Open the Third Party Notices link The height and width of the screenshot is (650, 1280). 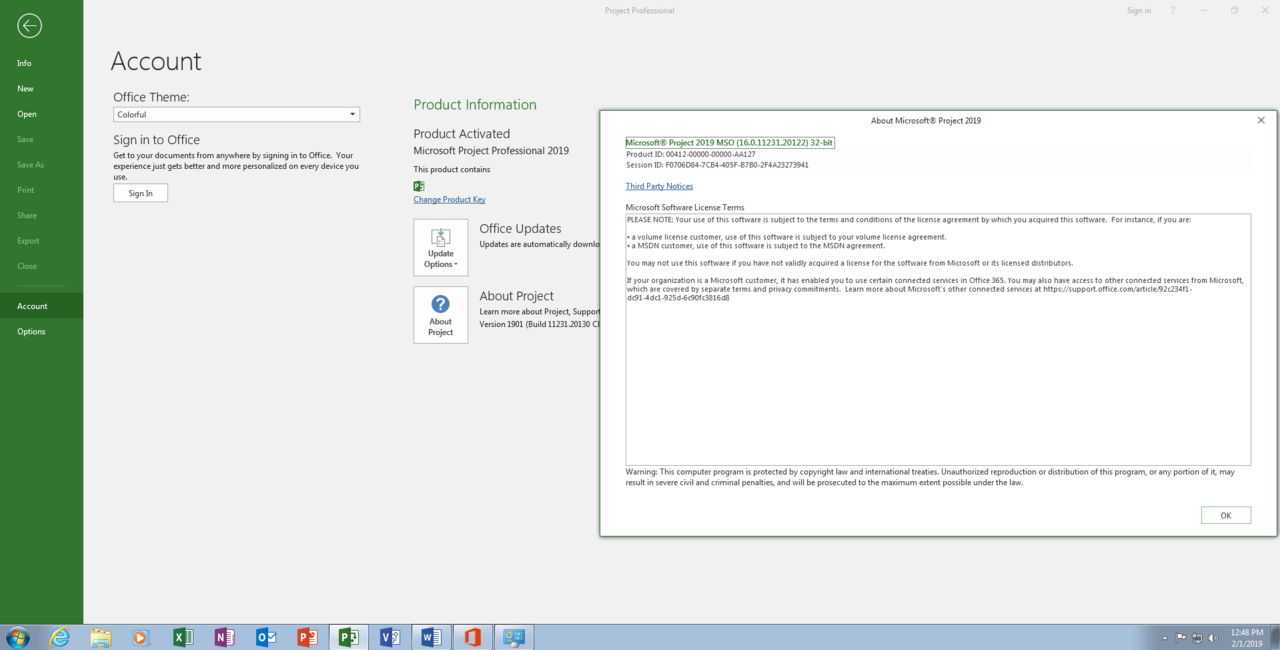659,186
